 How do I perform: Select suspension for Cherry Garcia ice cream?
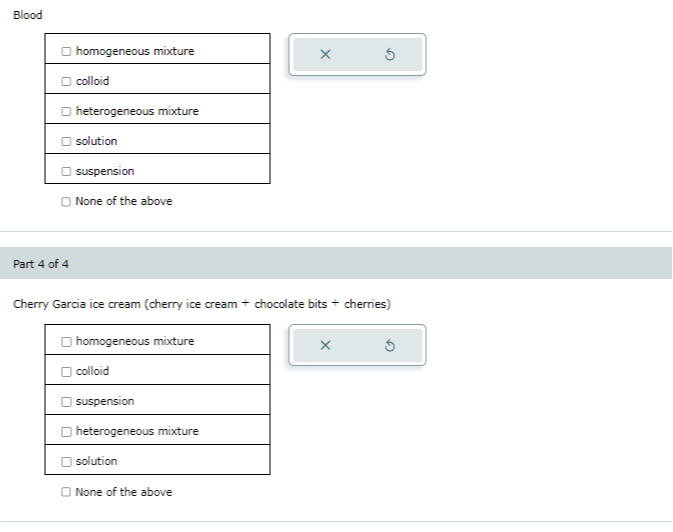tap(66, 401)
